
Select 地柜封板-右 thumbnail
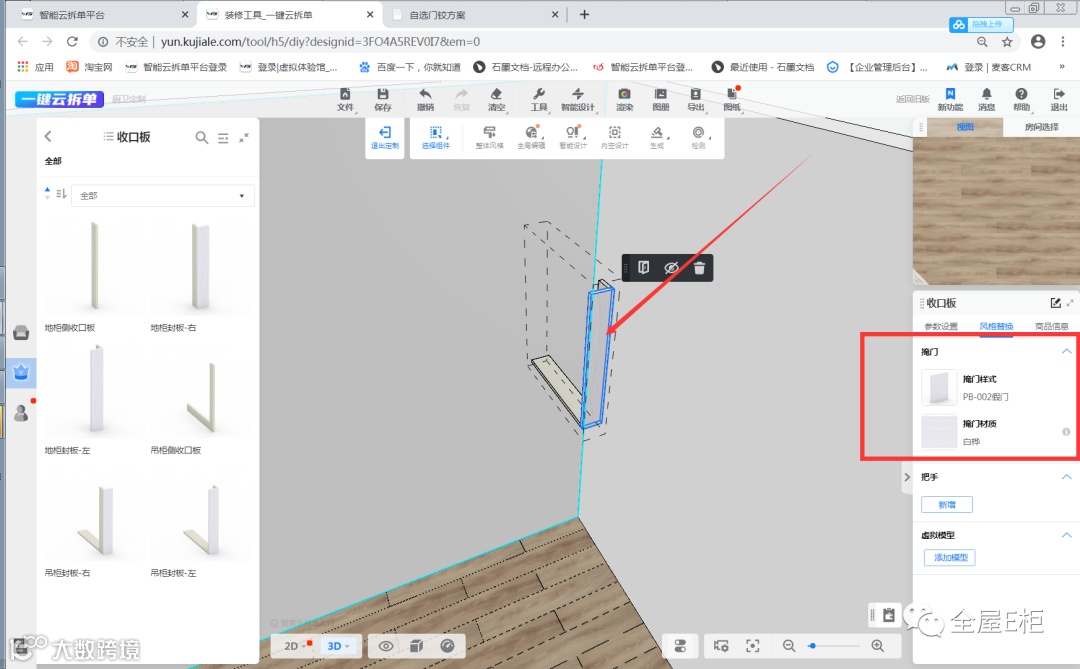pyautogui.click(x=200, y=266)
